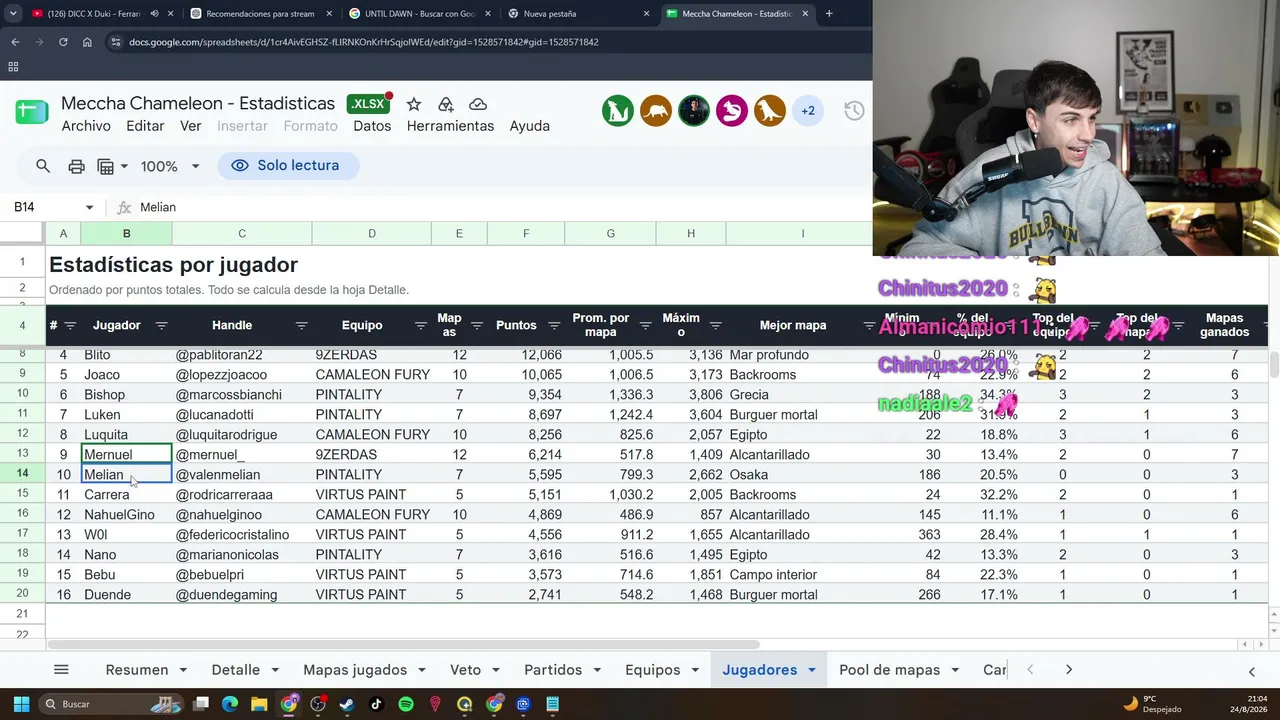Image resolution: width=1280 pixels, height=720 pixels.
Task: Open the all sheets list icon
Action: tap(61, 670)
